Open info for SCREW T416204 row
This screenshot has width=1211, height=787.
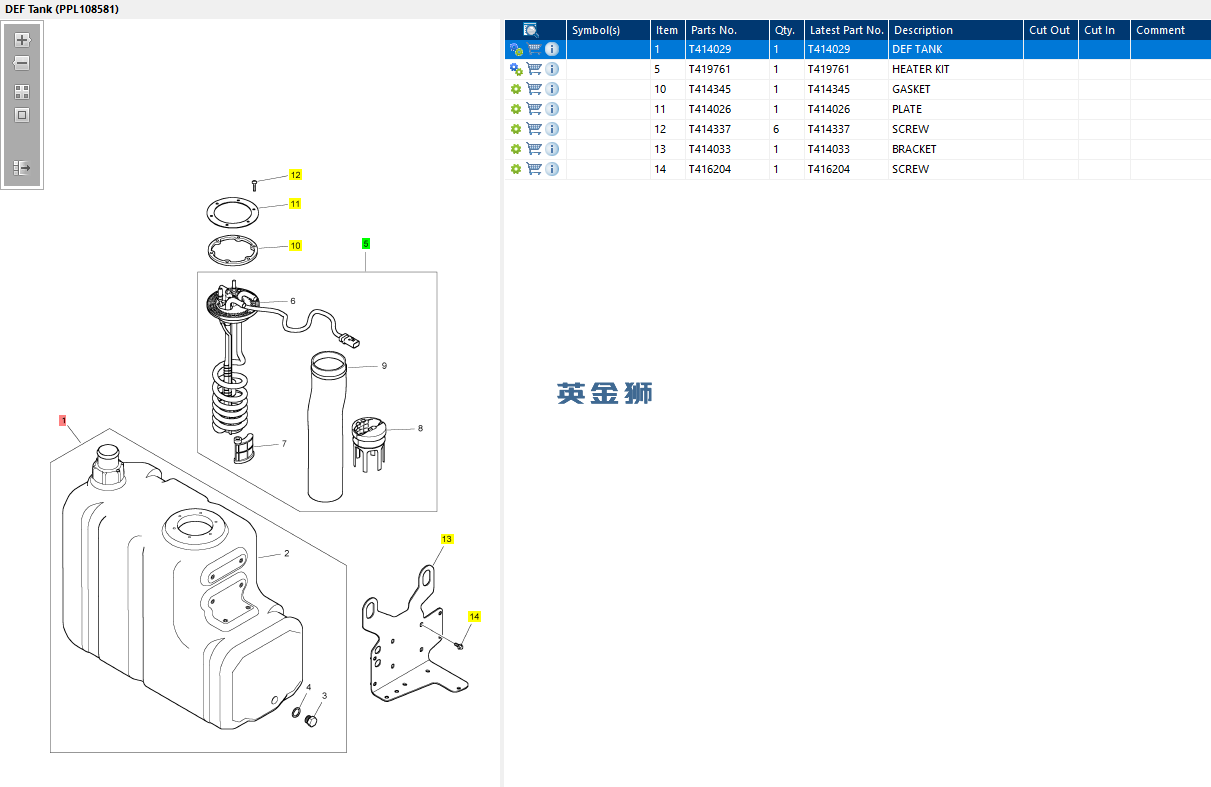(552, 169)
